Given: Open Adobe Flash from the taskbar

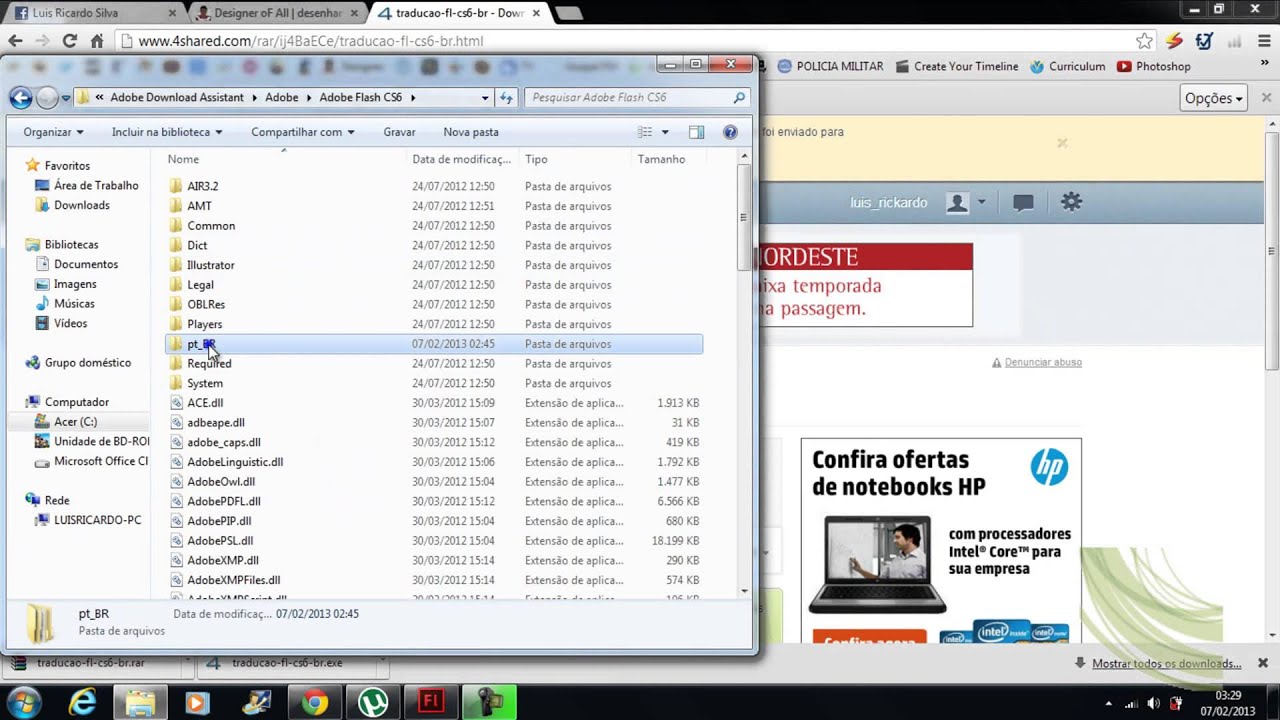Looking at the screenshot, I should click(x=431, y=702).
